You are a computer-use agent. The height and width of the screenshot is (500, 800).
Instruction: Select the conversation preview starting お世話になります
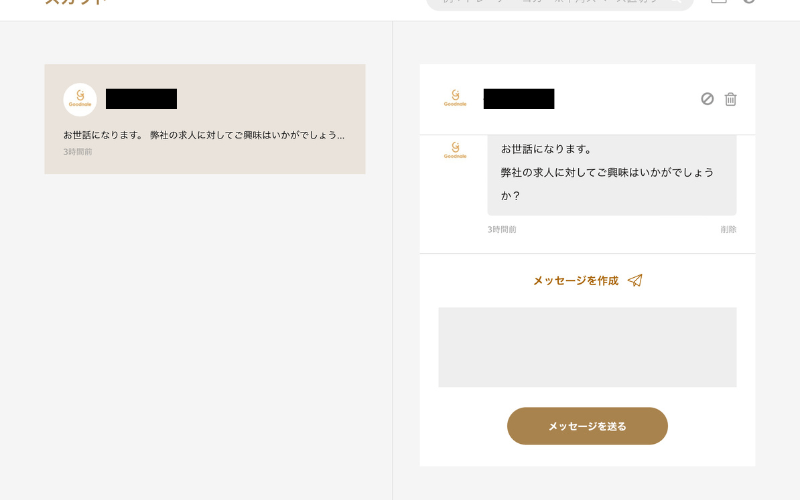204,134
